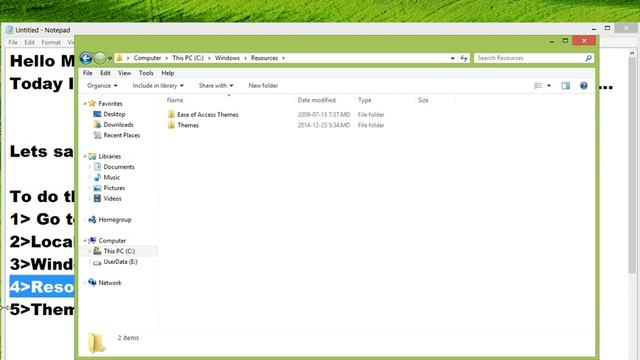
Task: Click the Notepad scrollbar up arrow
Action: coord(632,53)
